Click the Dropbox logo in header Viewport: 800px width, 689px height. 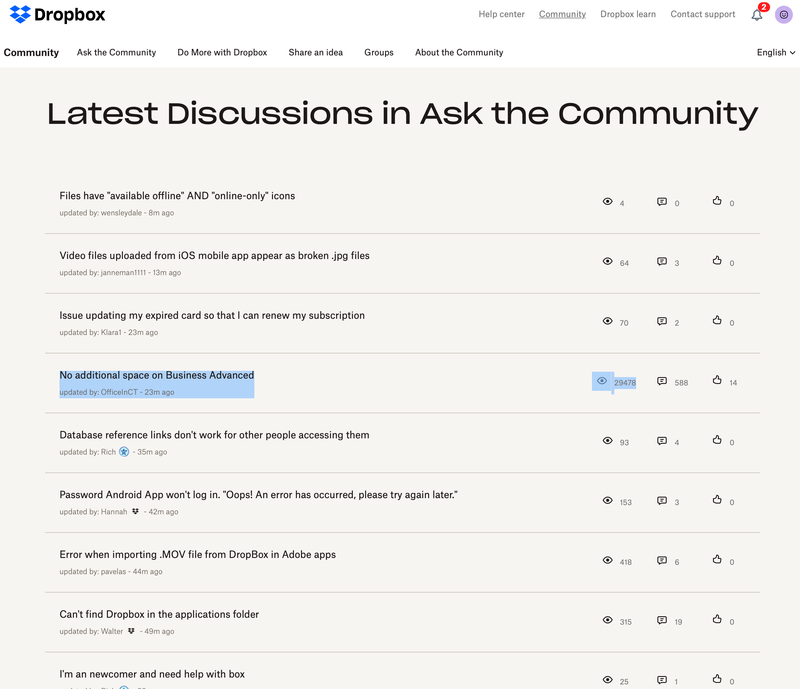tap(56, 16)
